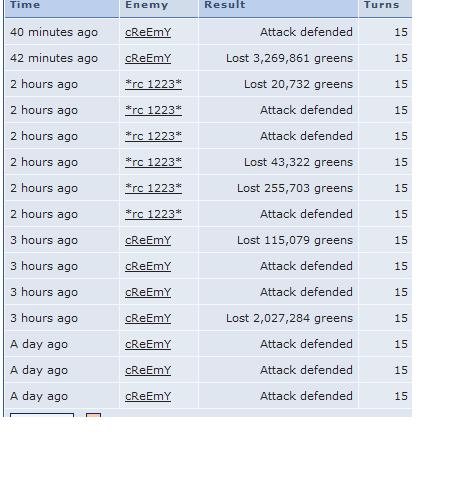Open cReEmY link in last 'A day ago' row

tap(148, 396)
